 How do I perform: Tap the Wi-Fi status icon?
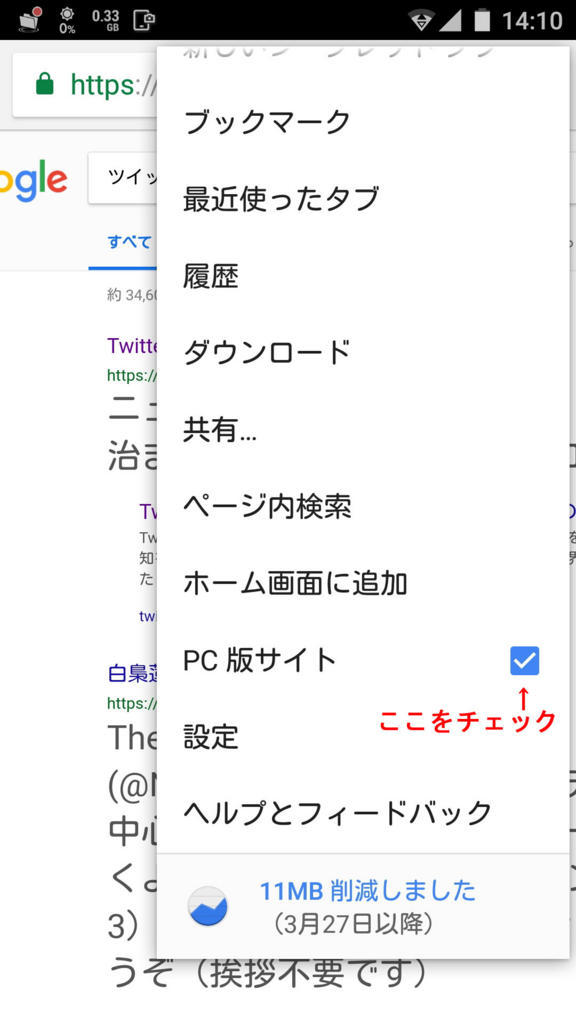click(422, 20)
